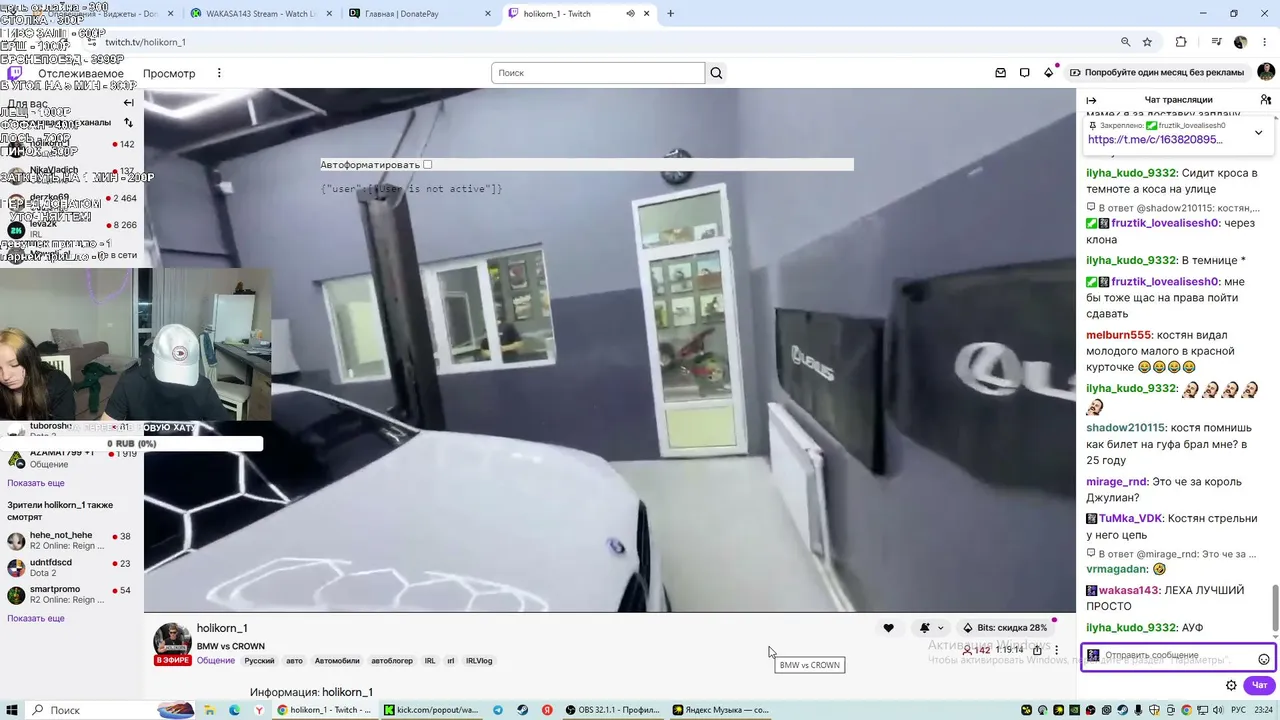The image size is (1280, 720).
Task: Open the Общение category link
Action: [216, 661]
